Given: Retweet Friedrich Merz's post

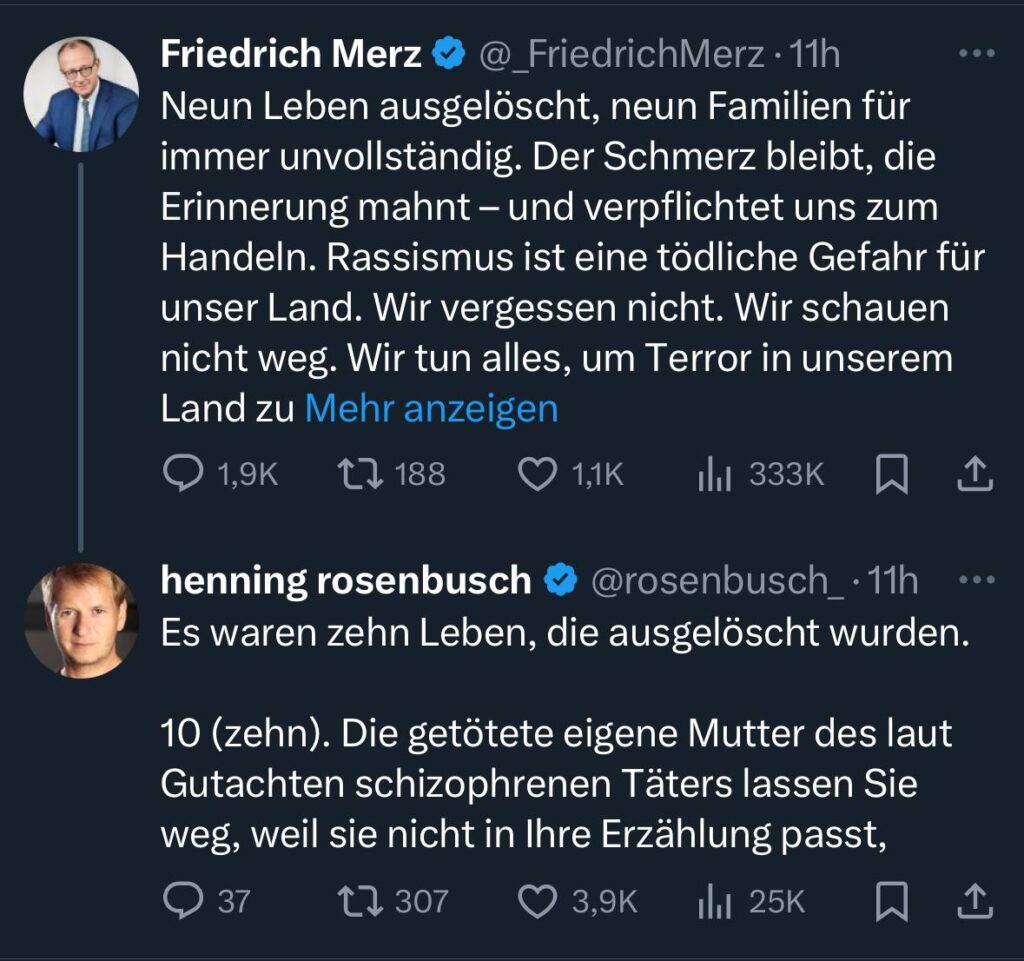Looking at the screenshot, I should pyautogui.click(x=358, y=475).
